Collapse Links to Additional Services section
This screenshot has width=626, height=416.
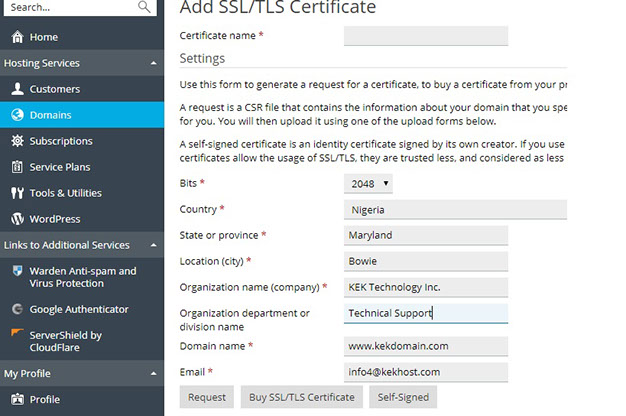[153, 245]
